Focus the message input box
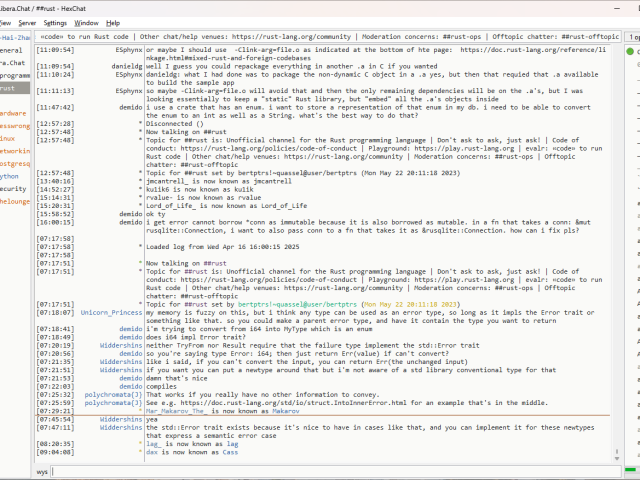 click(x=330, y=470)
